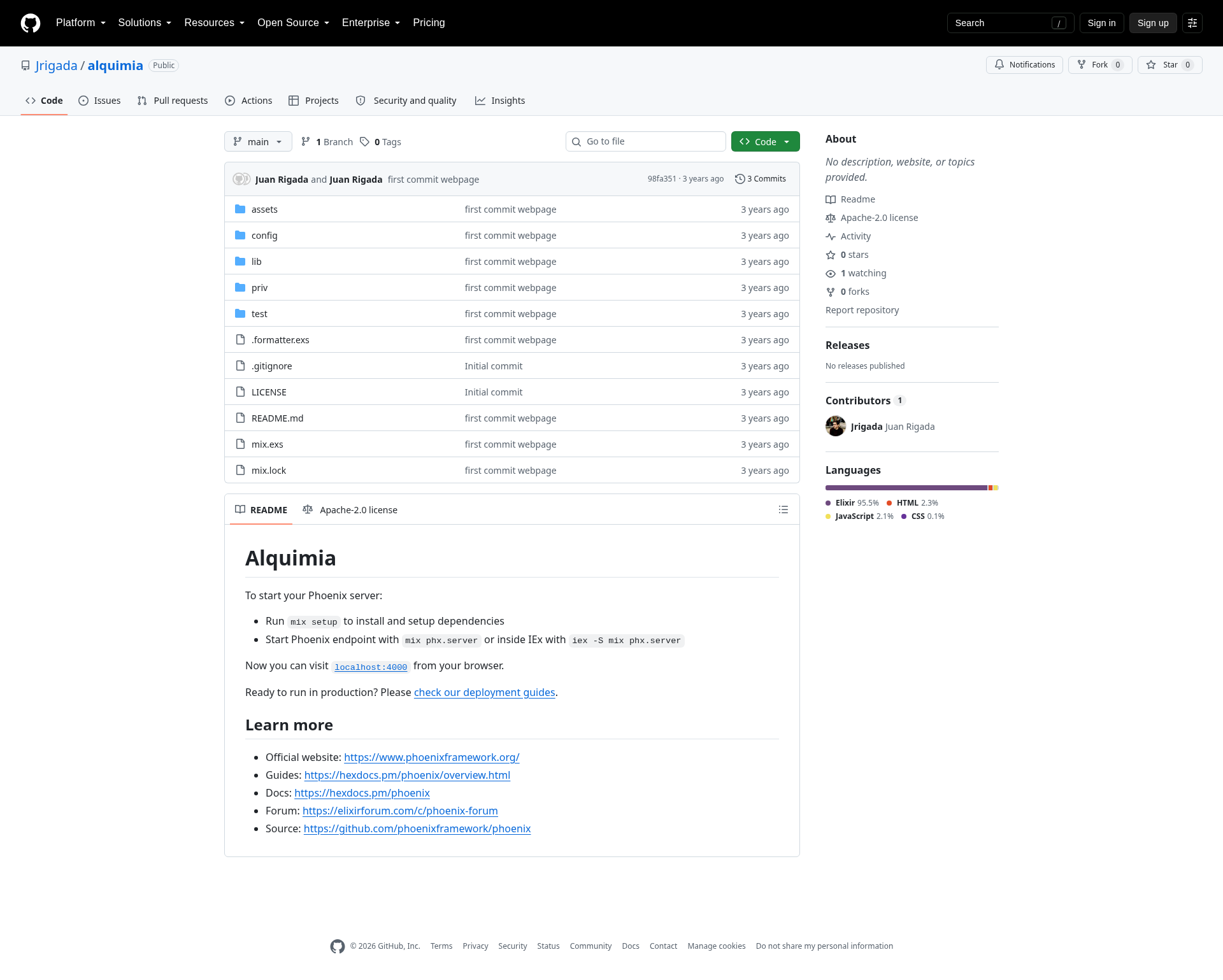Click the HTML language entry

click(912, 503)
